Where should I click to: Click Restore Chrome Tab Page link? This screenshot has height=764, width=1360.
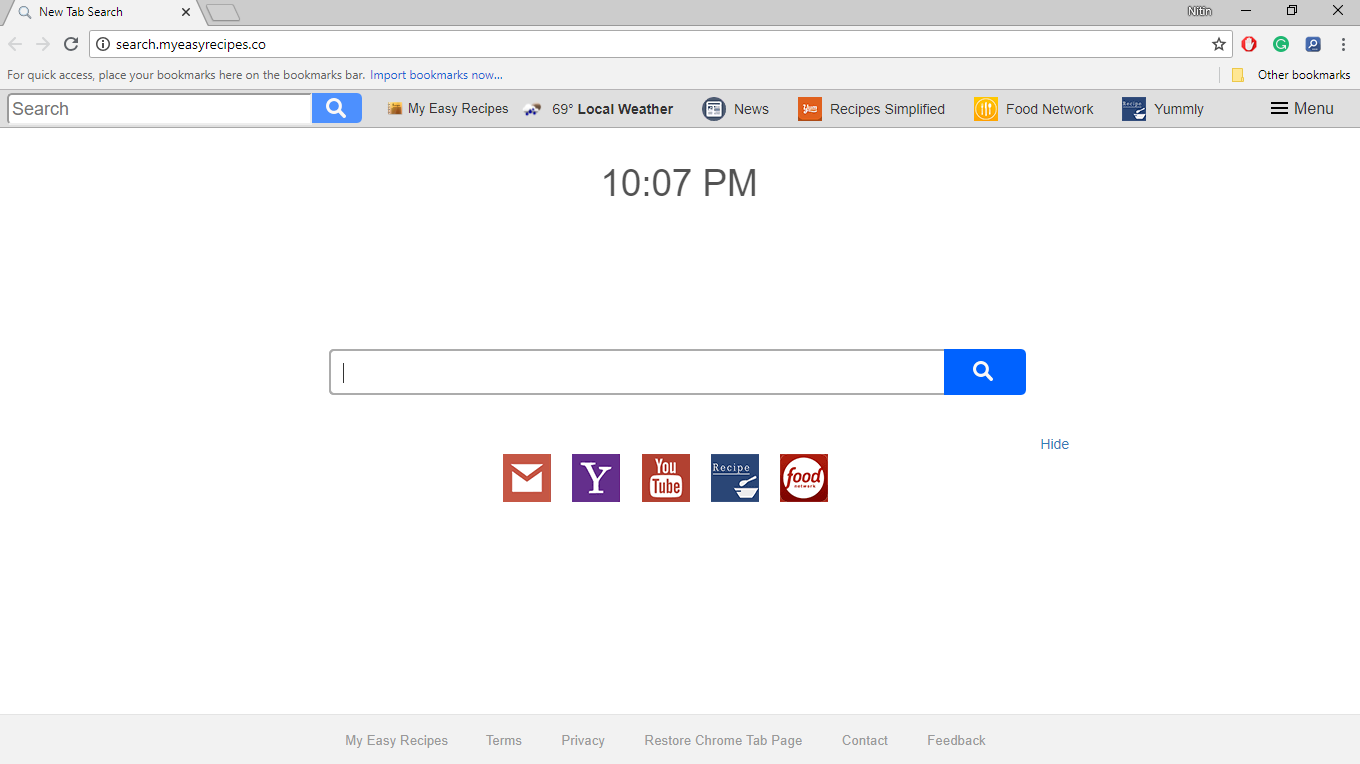[723, 740]
